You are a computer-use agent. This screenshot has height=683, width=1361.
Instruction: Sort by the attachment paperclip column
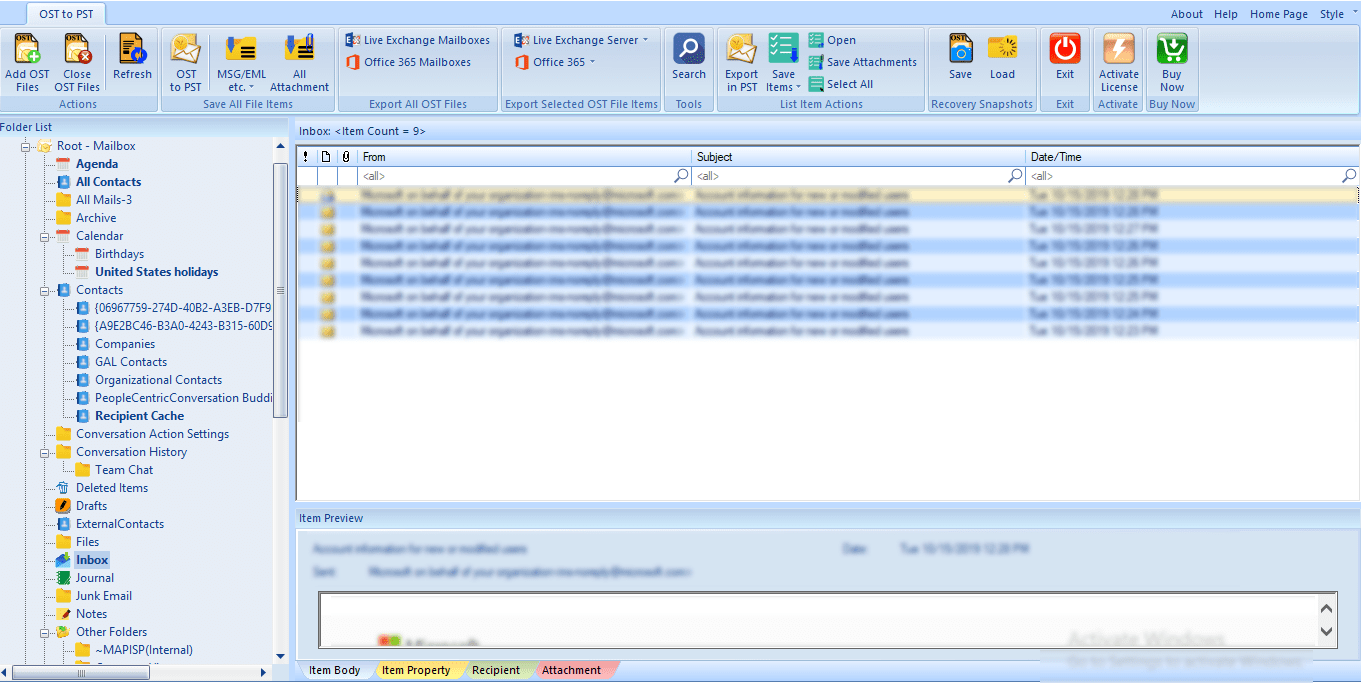[x=346, y=157]
